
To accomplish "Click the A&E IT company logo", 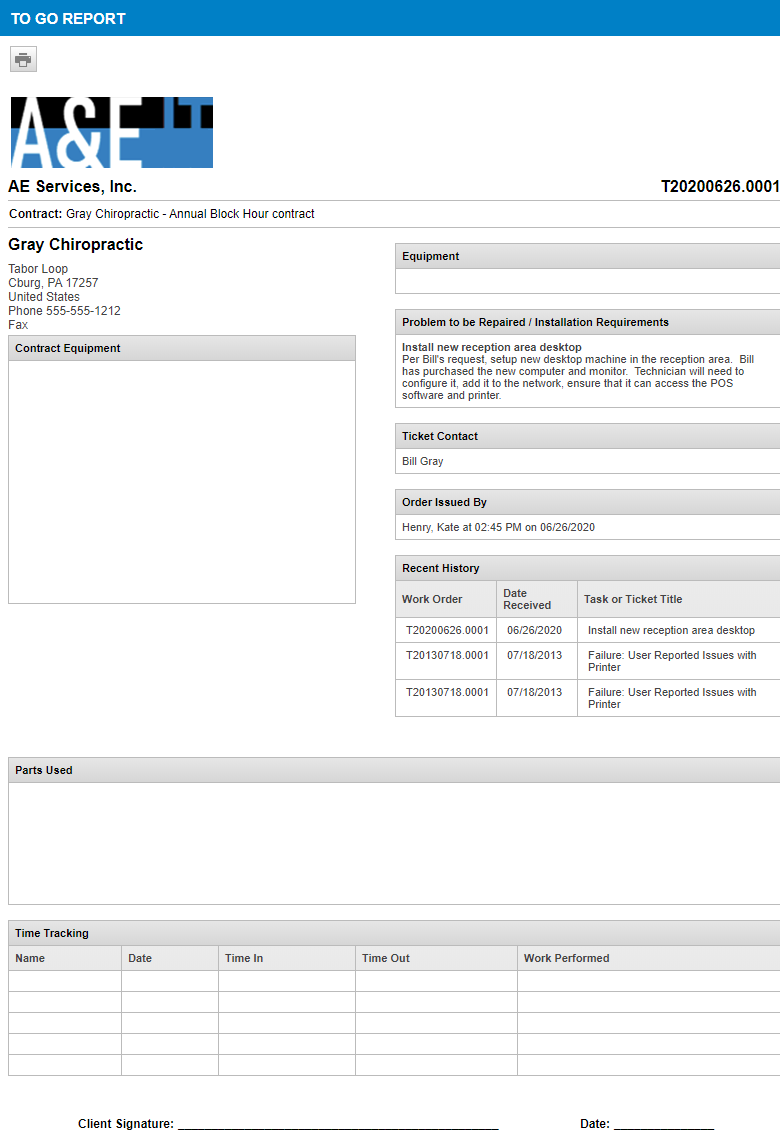I will point(111,133).
